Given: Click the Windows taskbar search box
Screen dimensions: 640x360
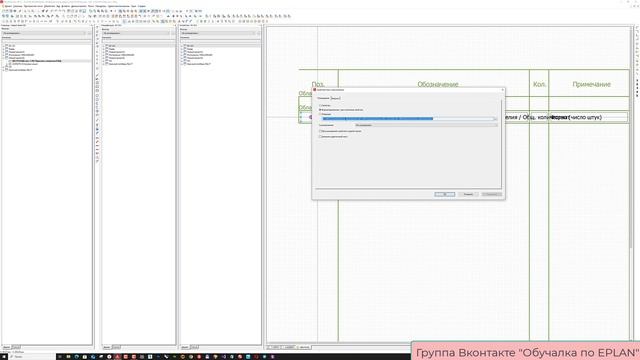Looking at the screenshot, I should (31, 357).
